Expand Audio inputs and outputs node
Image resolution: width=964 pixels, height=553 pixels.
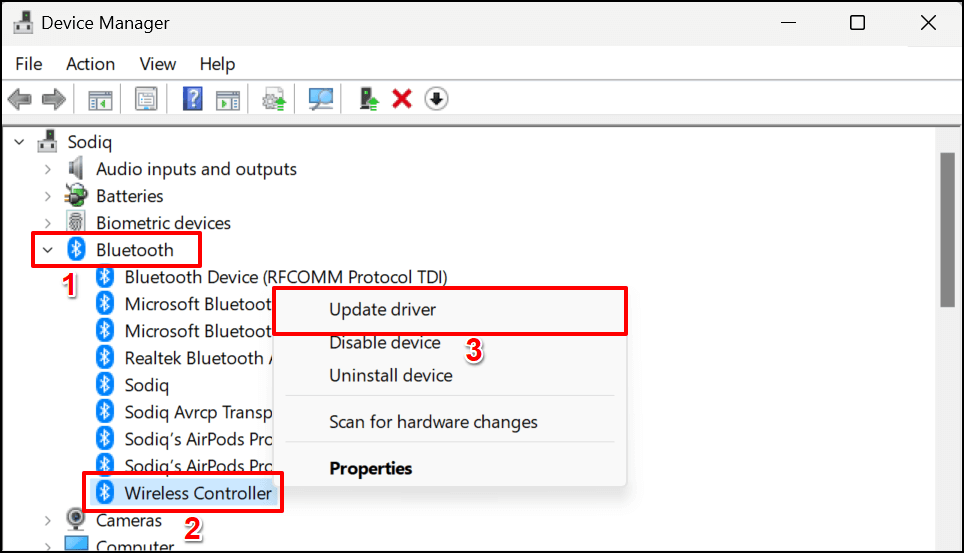(x=47, y=169)
